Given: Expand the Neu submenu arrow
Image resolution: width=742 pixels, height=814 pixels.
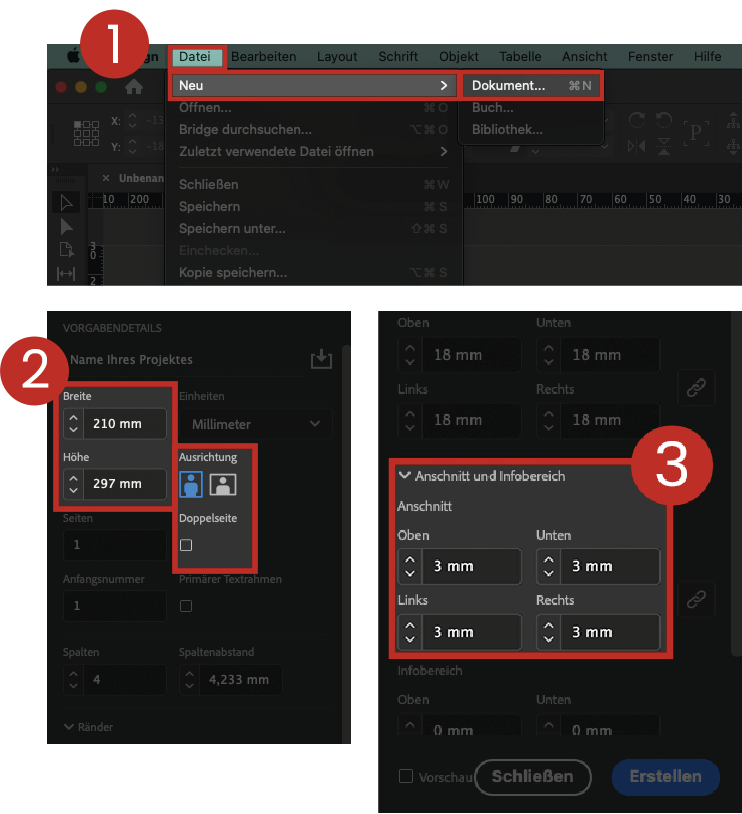Looking at the screenshot, I should click(x=443, y=85).
